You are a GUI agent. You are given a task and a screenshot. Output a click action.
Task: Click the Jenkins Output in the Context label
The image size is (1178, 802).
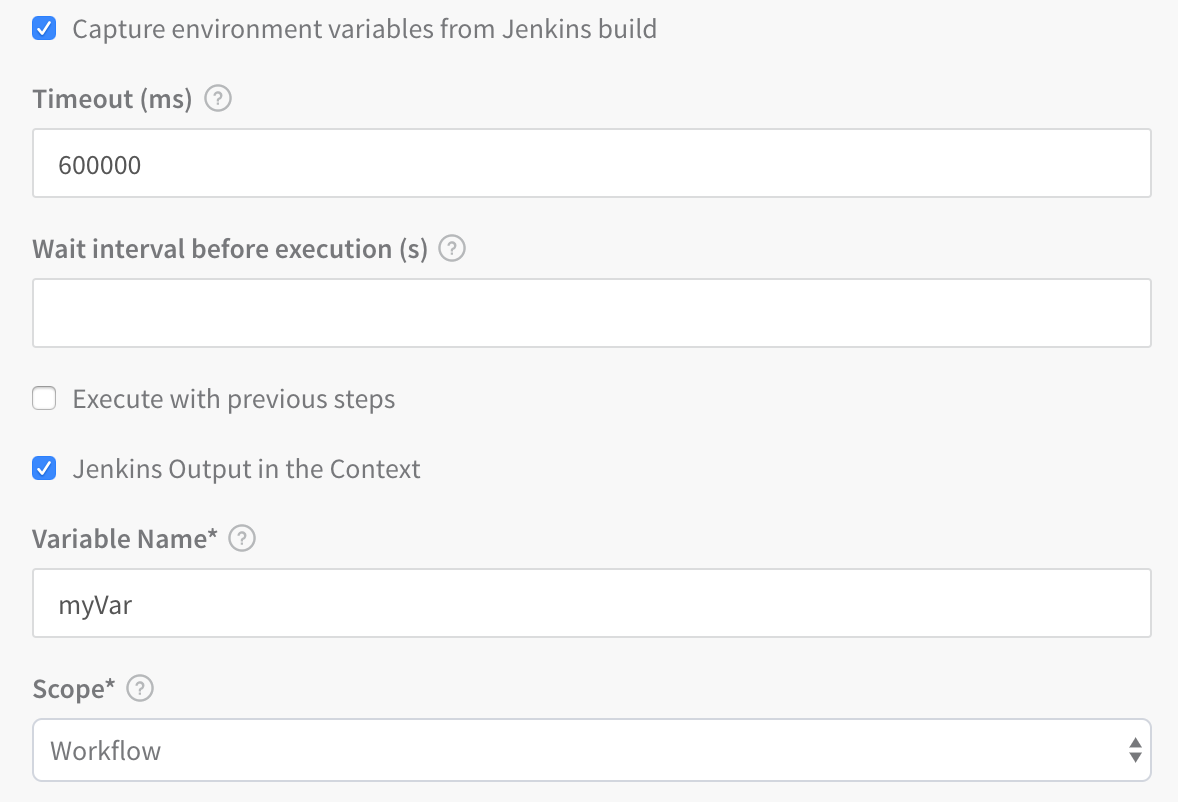(x=246, y=469)
